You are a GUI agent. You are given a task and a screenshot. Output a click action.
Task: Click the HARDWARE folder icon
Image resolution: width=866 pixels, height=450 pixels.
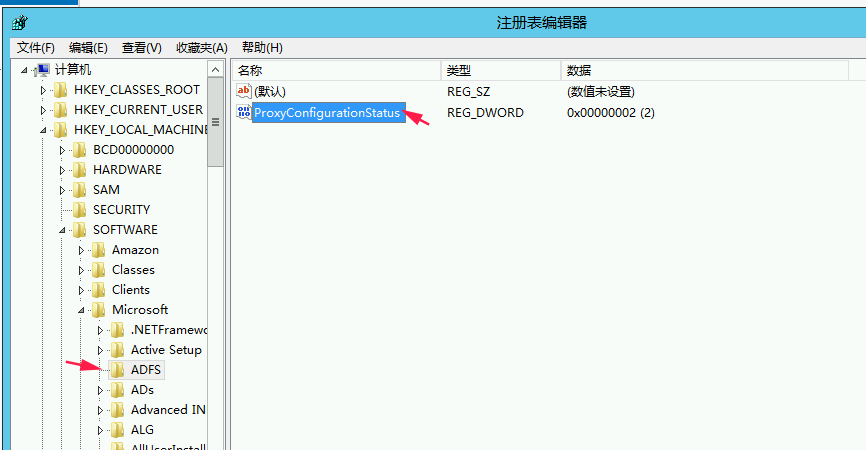click(x=80, y=170)
